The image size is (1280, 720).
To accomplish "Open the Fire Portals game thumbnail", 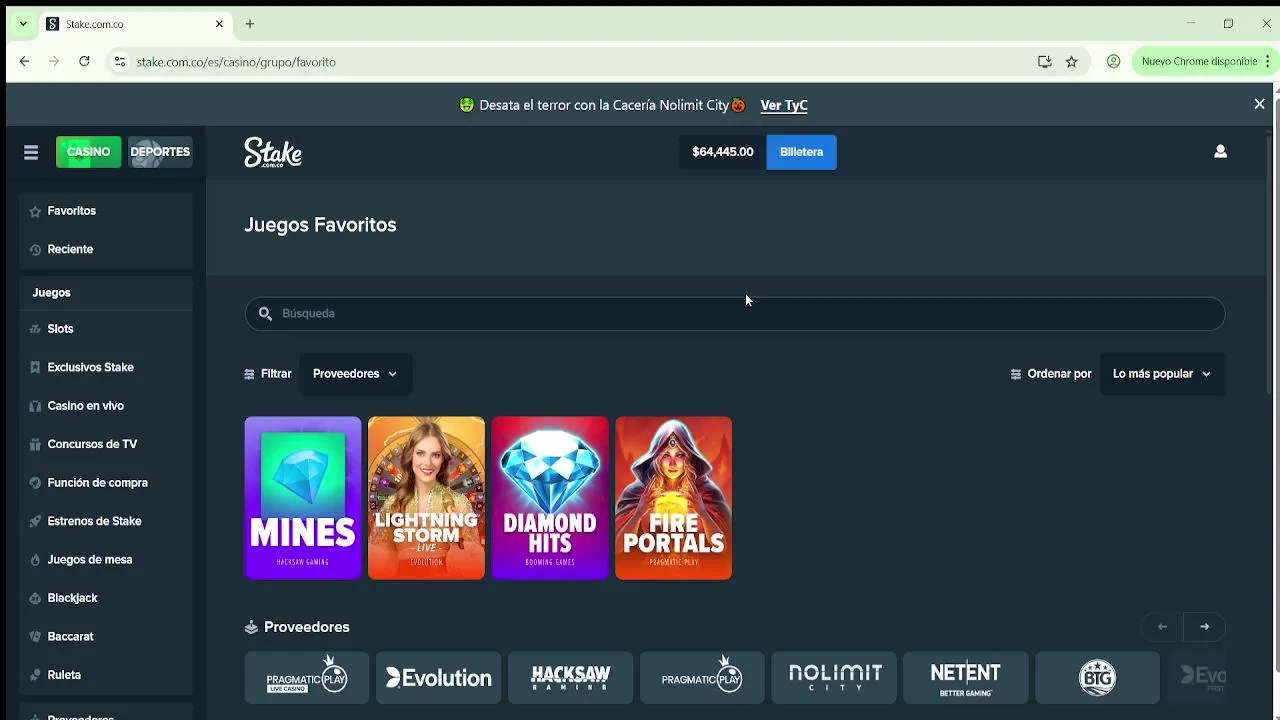I will pos(674,498).
